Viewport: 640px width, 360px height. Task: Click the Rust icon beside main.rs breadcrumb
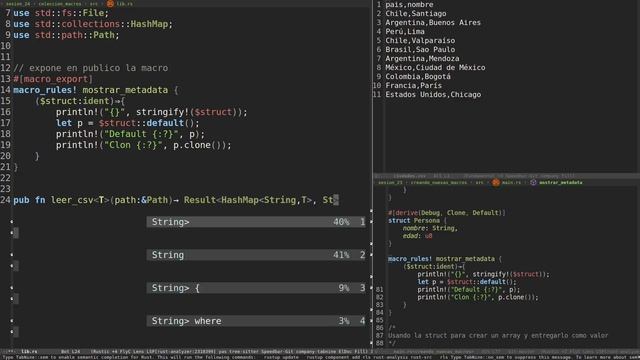(496, 182)
